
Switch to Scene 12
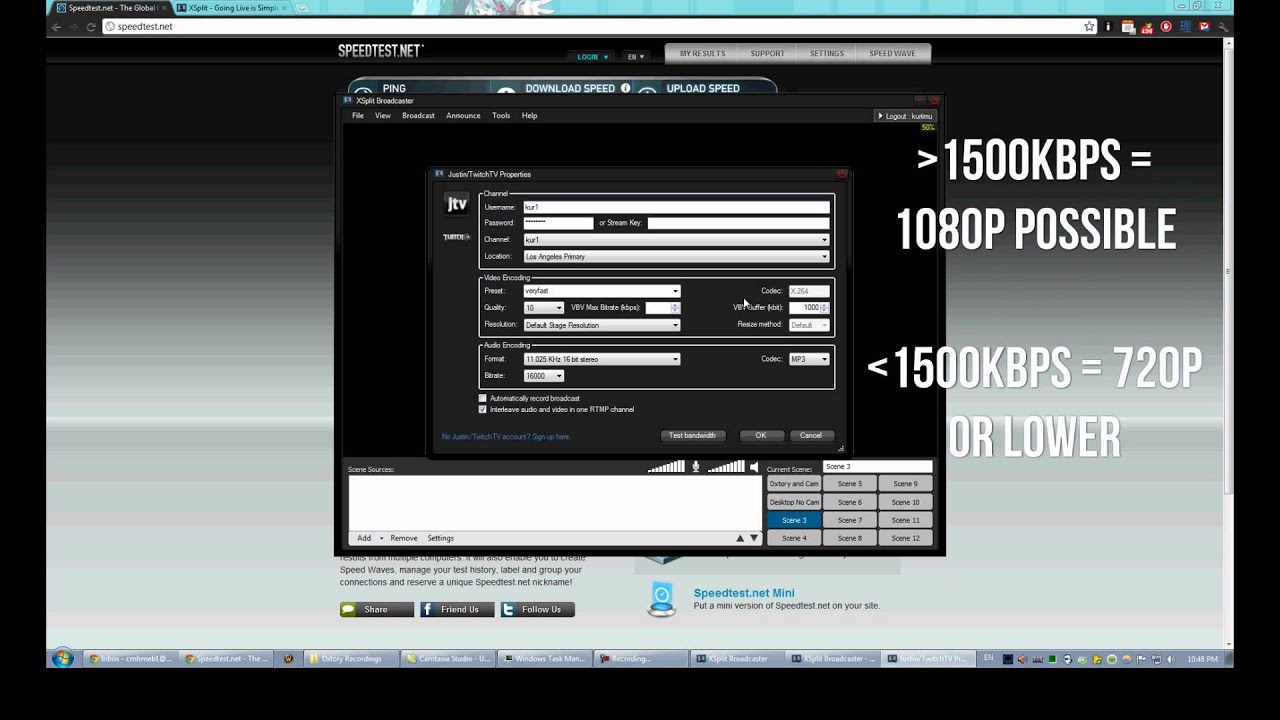(905, 538)
